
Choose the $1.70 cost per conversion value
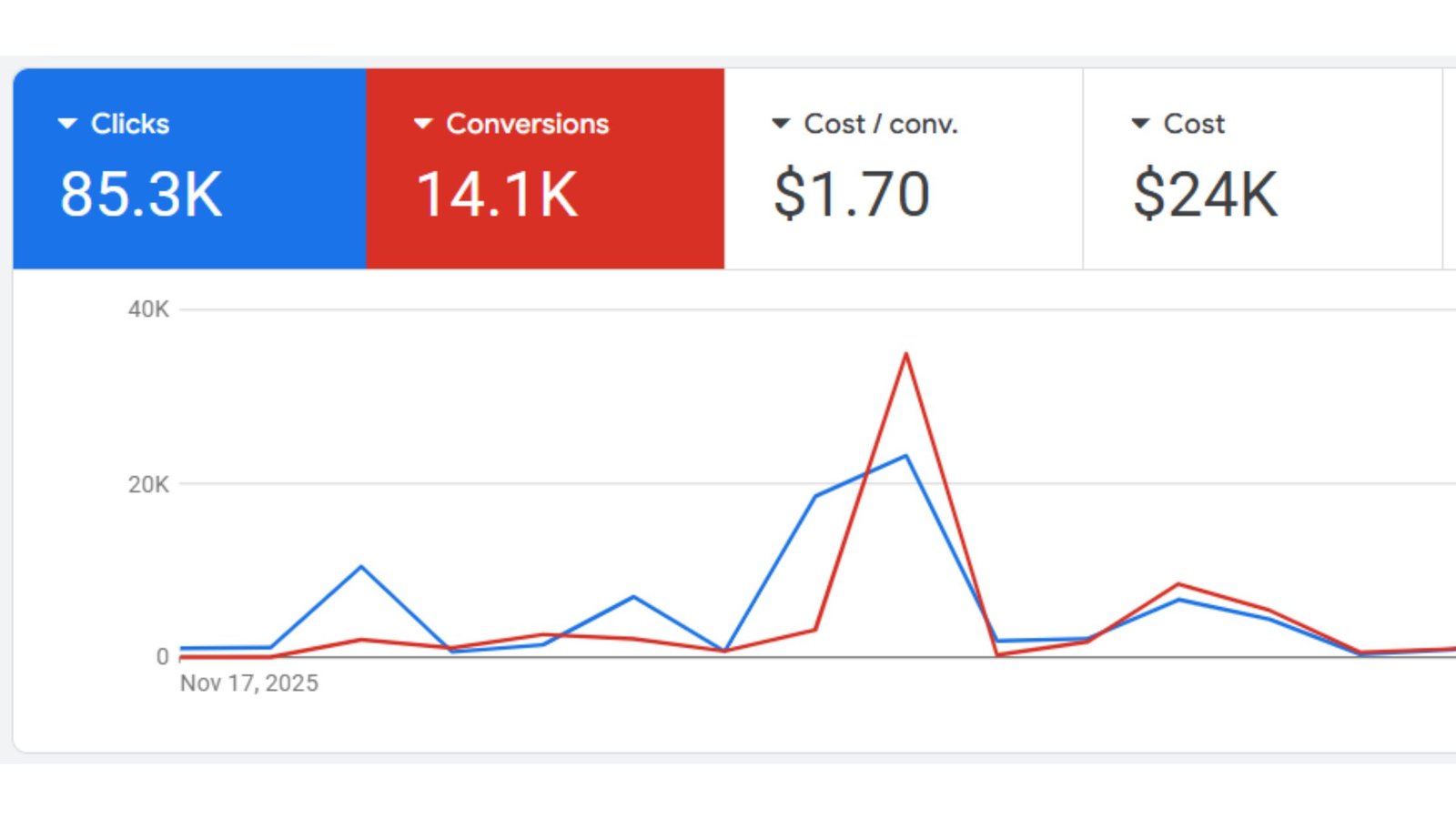click(852, 194)
